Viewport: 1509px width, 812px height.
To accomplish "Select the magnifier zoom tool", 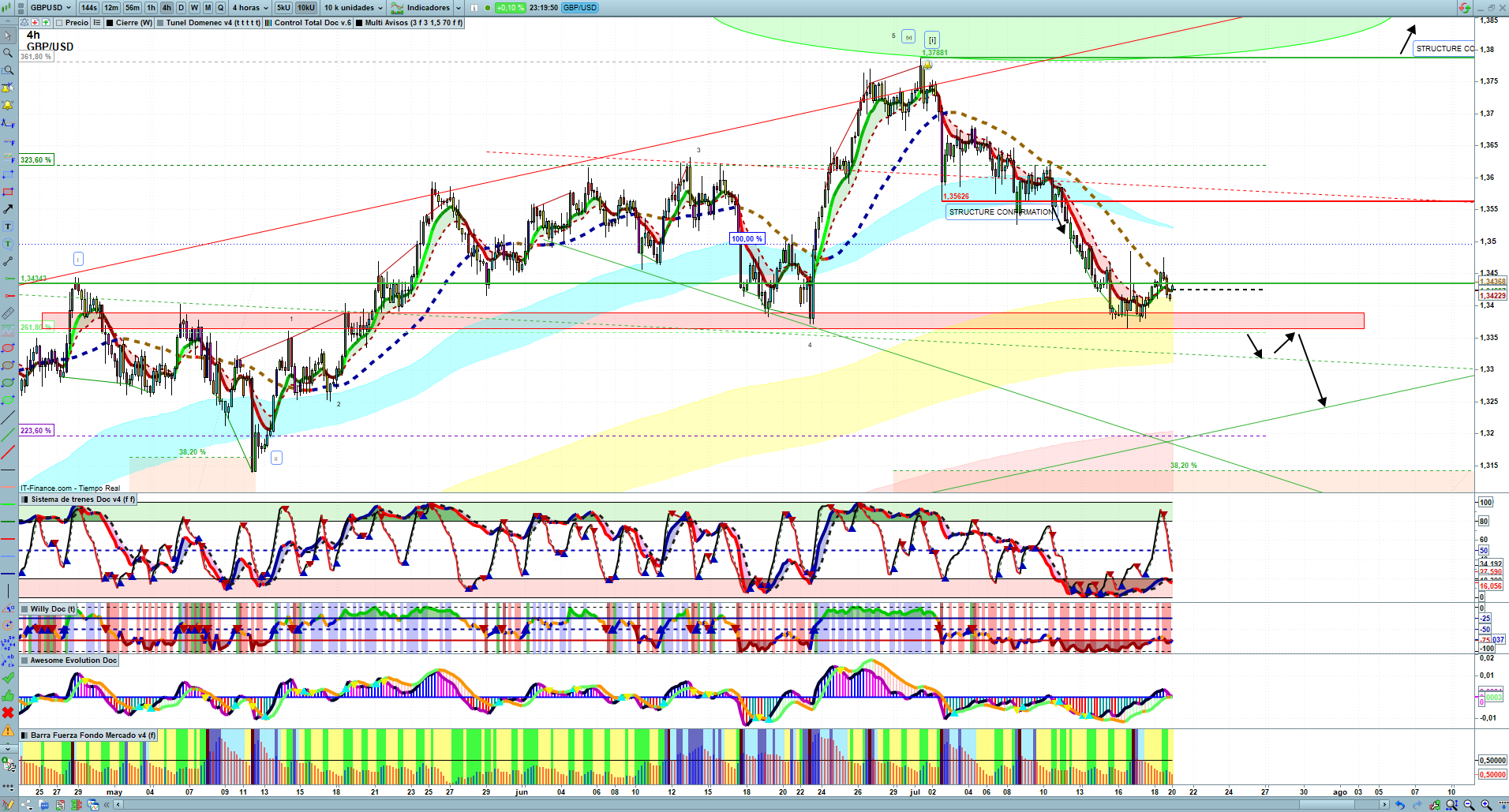I will click(8, 54).
